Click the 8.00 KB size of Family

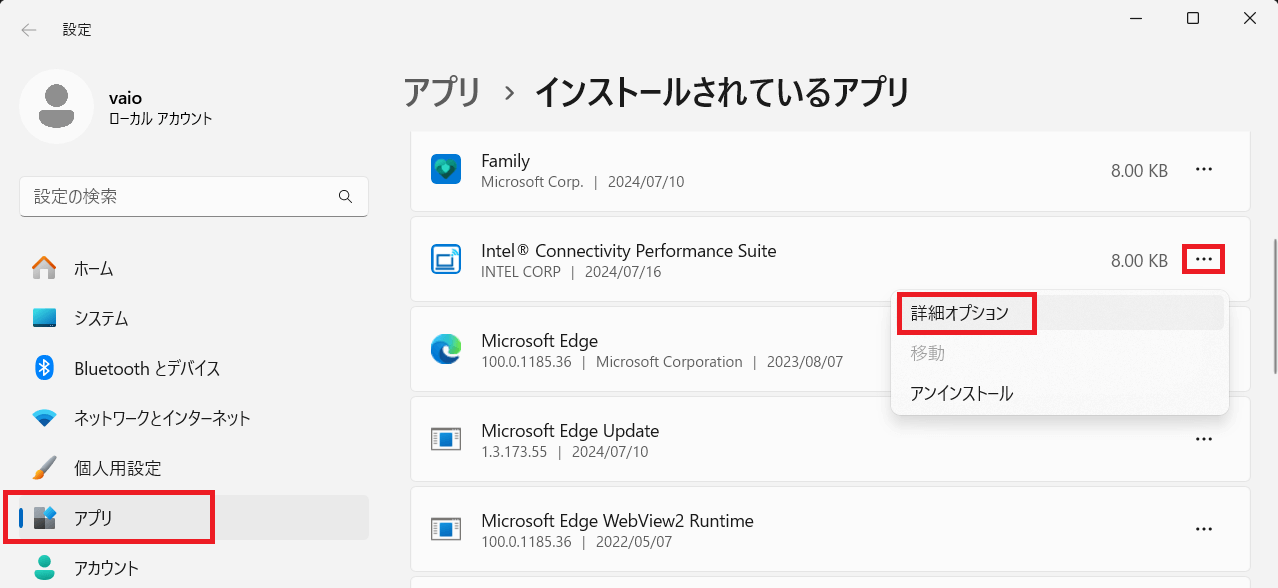(x=1139, y=171)
